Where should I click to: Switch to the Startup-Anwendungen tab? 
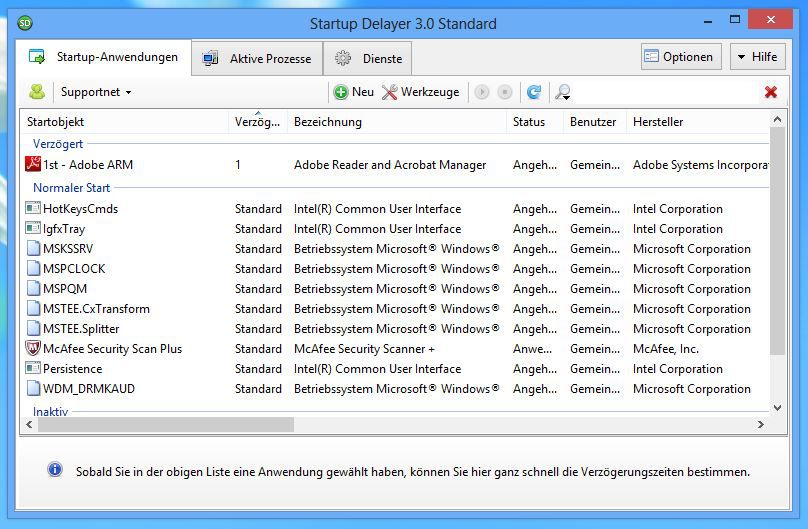click(104, 57)
